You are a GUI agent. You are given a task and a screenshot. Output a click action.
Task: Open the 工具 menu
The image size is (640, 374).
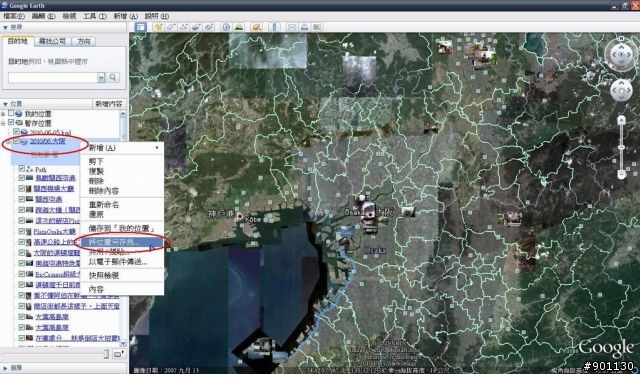pyautogui.click(x=95, y=16)
